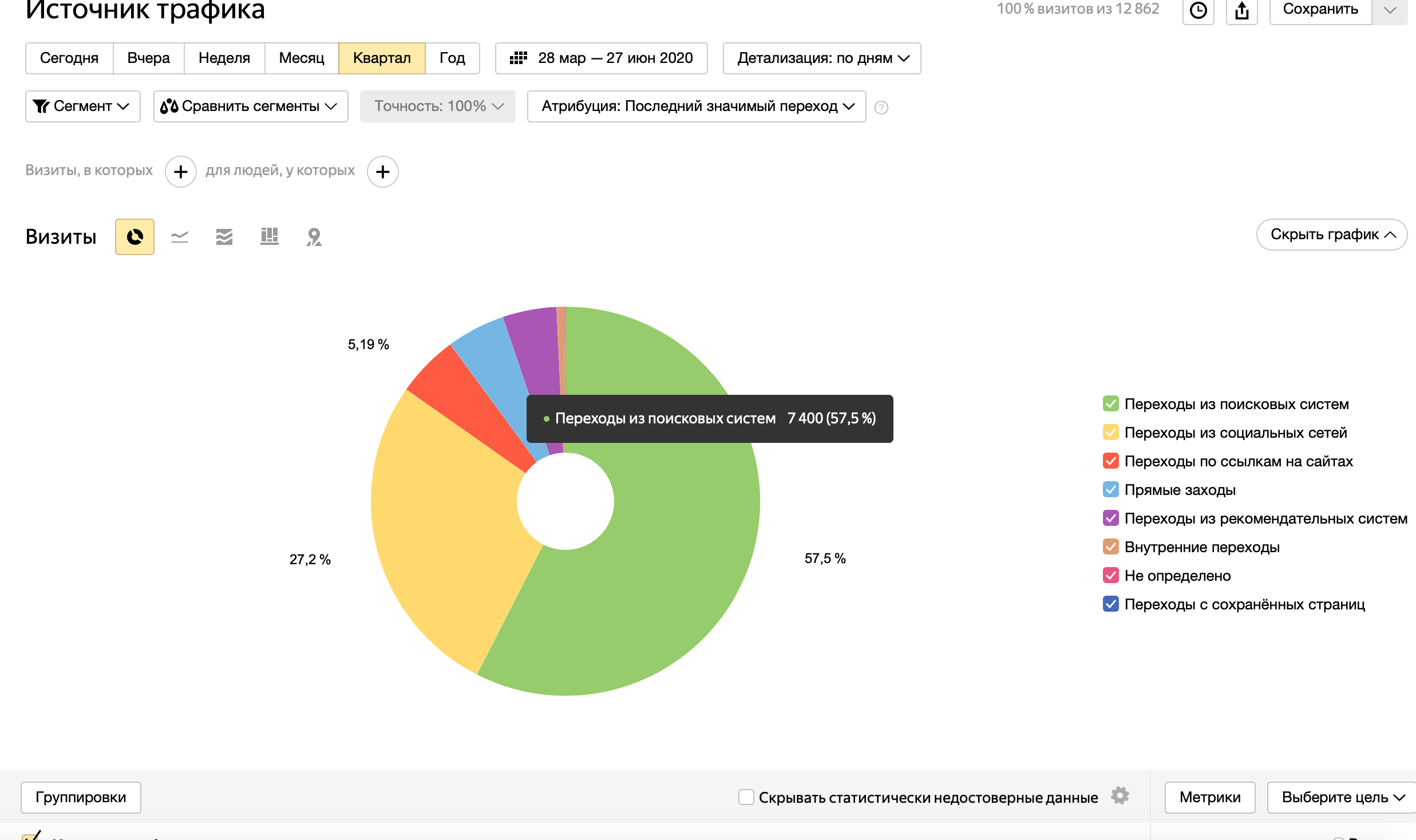Image resolution: width=1416 pixels, height=840 pixels.
Task: Open the map view icon
Action: point(314,237)
